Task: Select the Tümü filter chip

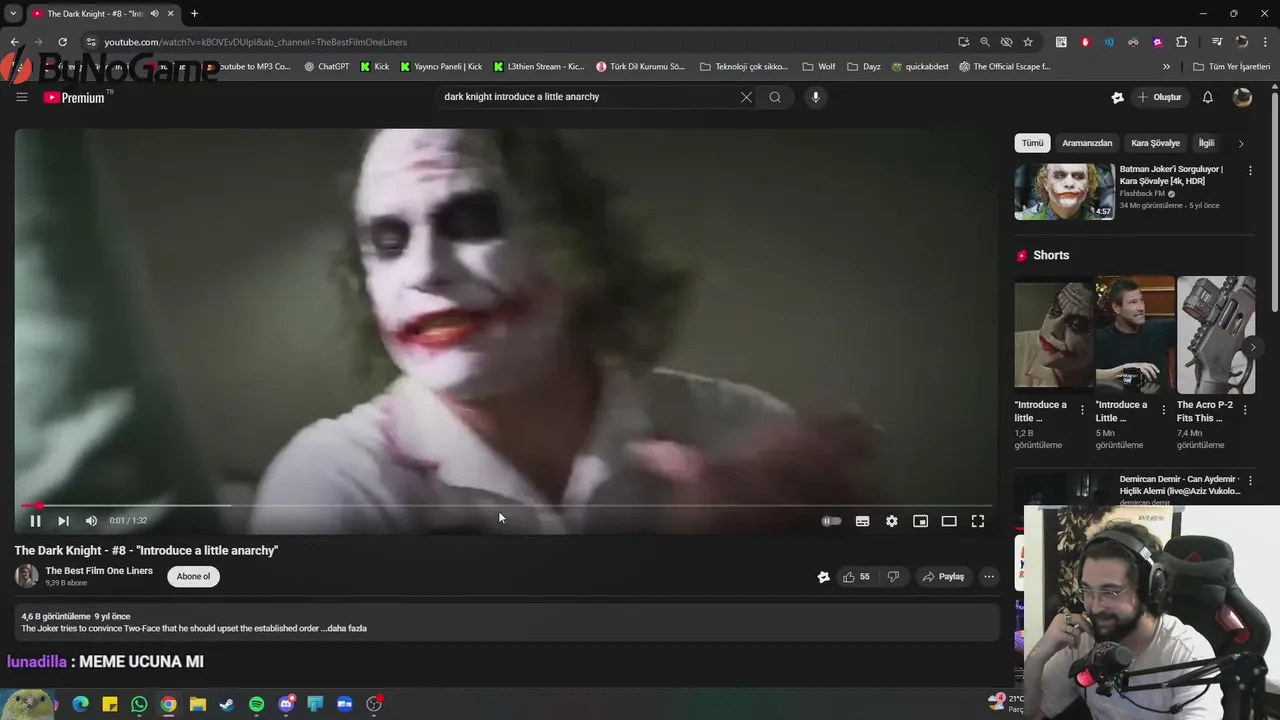Action: point(1032,143)
